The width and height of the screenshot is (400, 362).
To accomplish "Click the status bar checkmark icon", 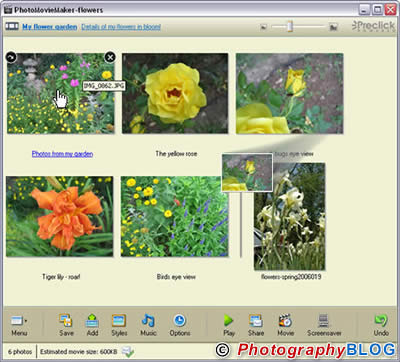I will [x=128, y=352].
